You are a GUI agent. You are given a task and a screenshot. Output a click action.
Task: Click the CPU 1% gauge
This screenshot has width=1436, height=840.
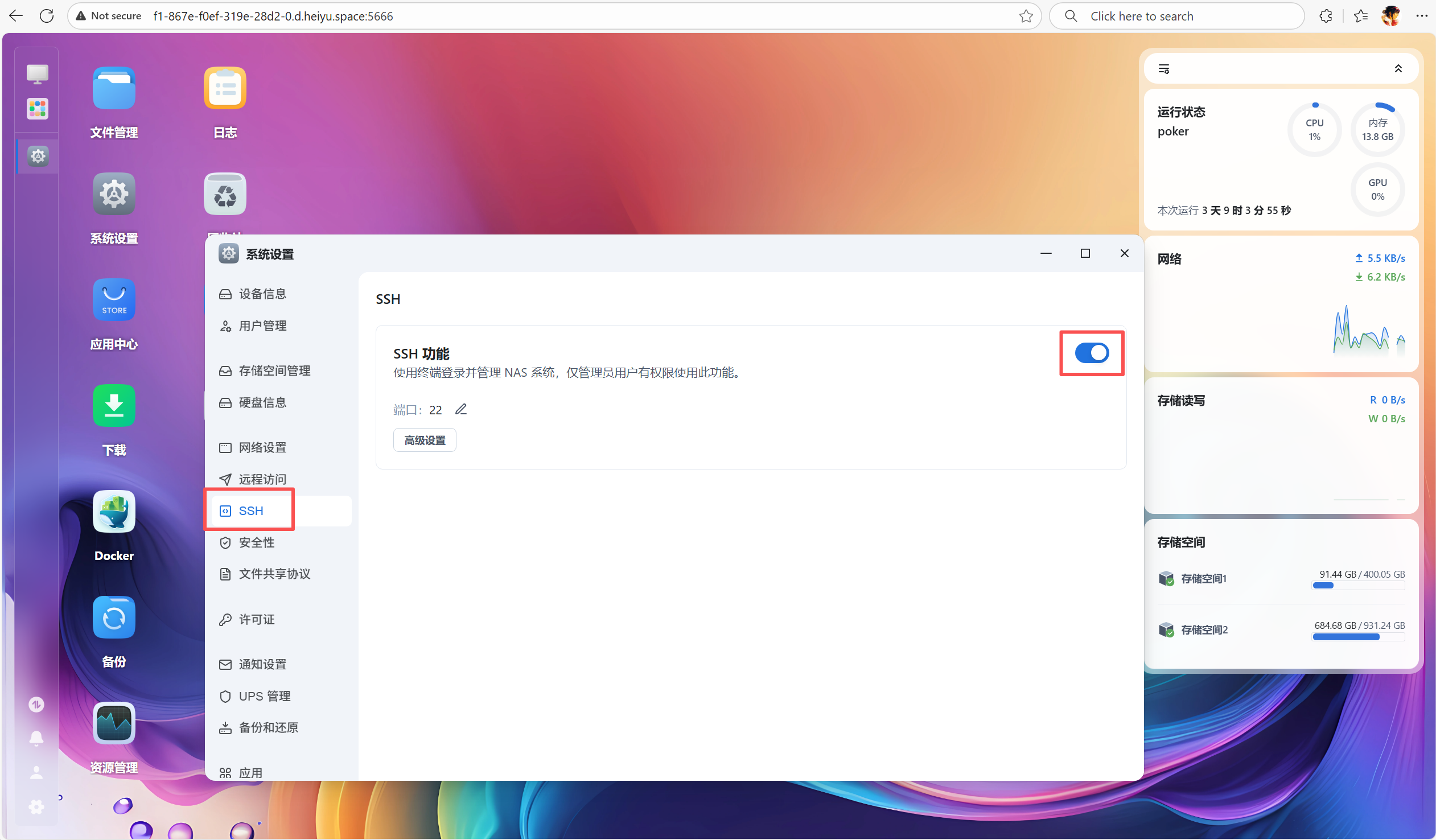1315,130
